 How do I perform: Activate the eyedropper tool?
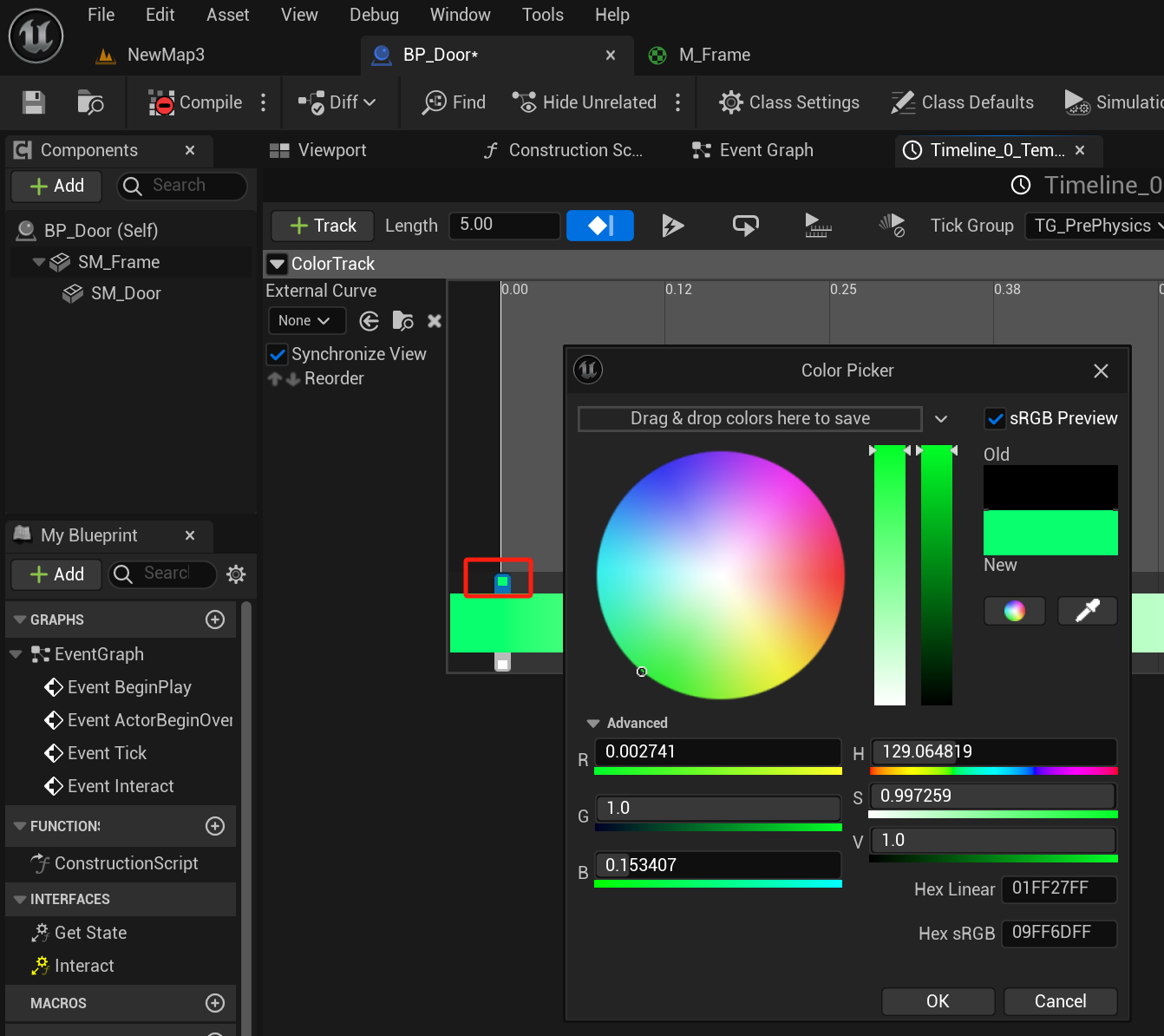(1088, 611)
